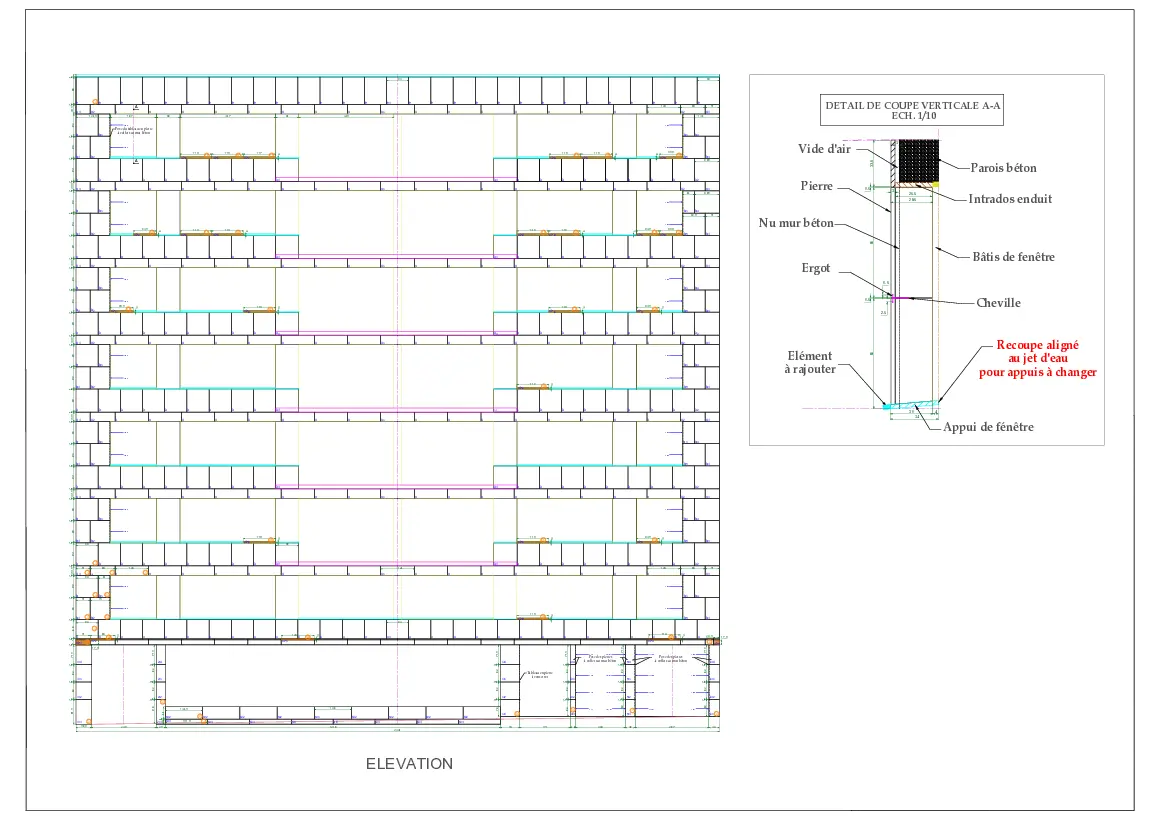The image size is (1159, 819).
Task: Select the 'Bâtis de fenêtre' label
Action: (1013, 257)
